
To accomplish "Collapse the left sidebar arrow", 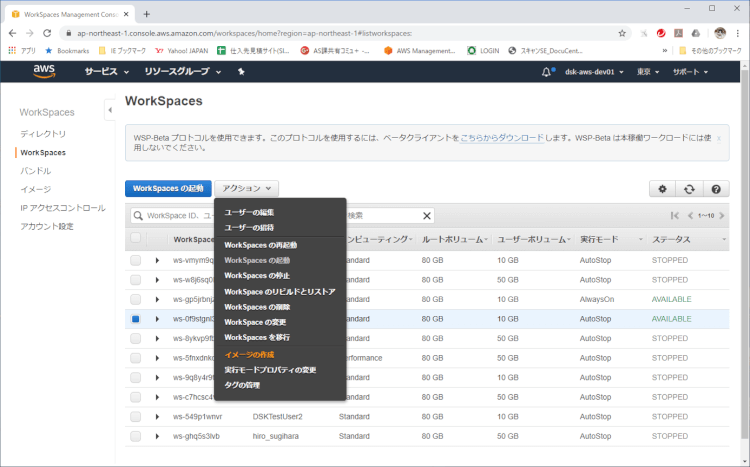I will (109, 109).
